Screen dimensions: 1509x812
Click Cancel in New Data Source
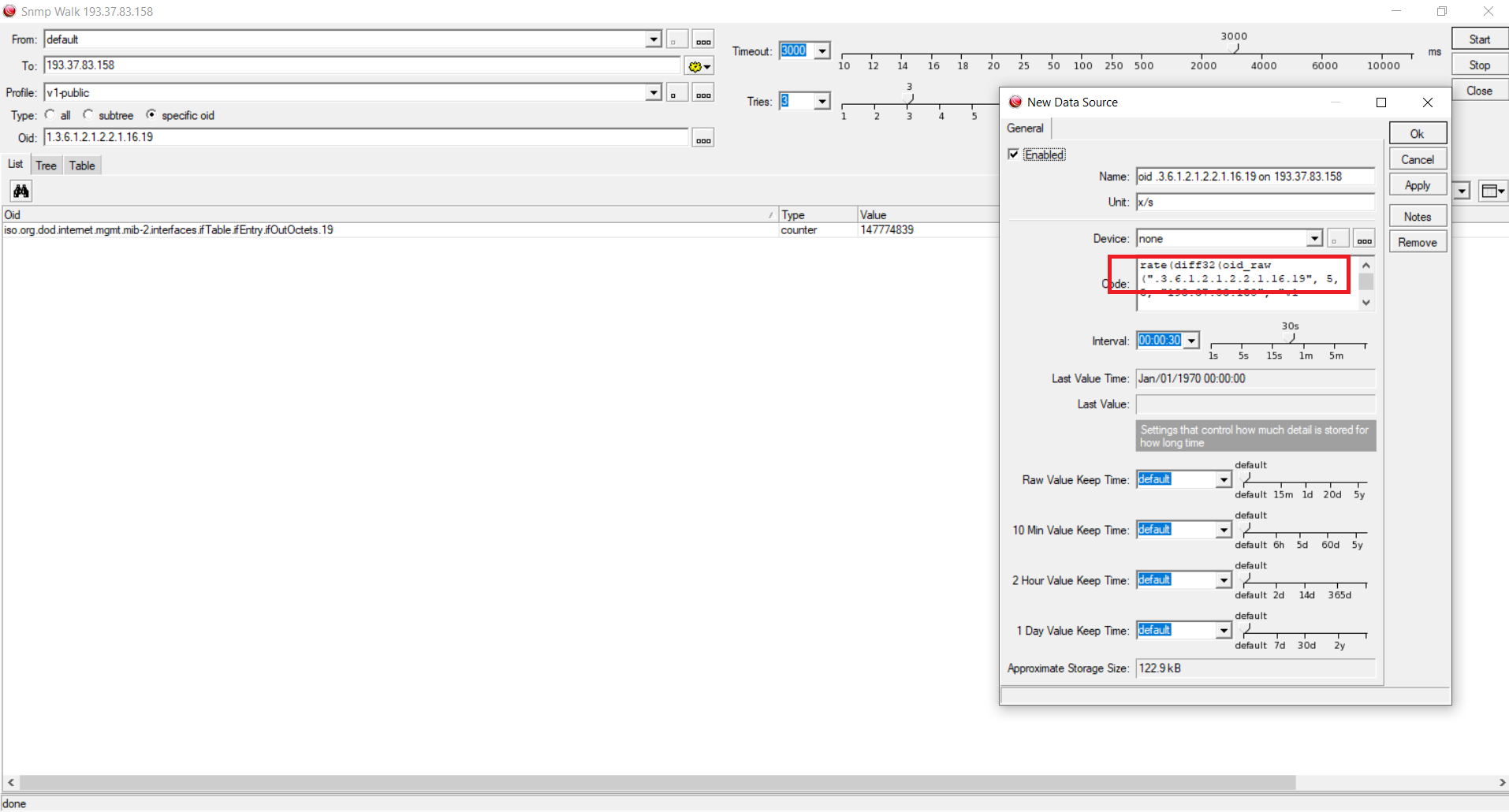[1418, 159]
